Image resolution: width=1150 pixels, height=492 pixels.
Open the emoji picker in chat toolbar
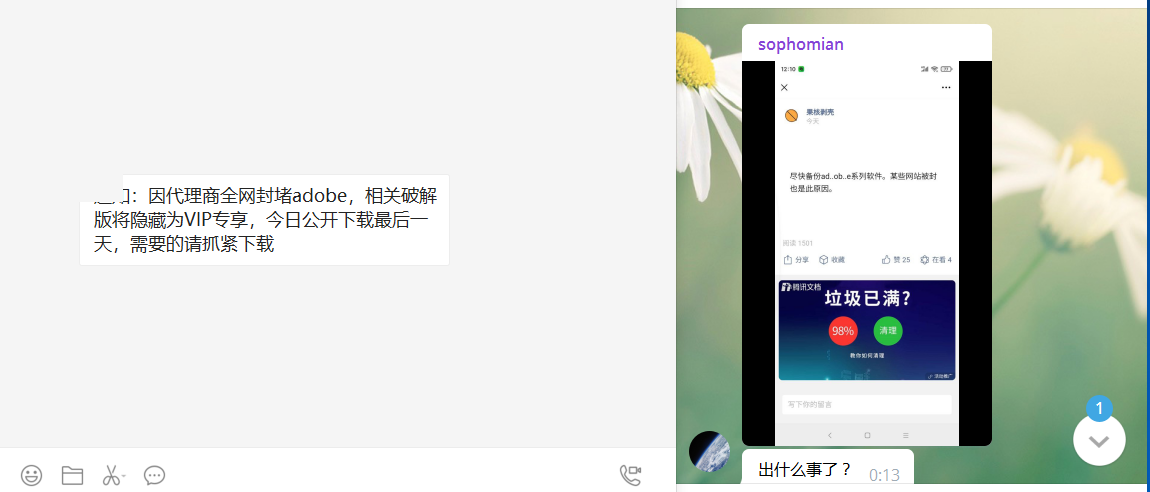click(x=32, y=475)
